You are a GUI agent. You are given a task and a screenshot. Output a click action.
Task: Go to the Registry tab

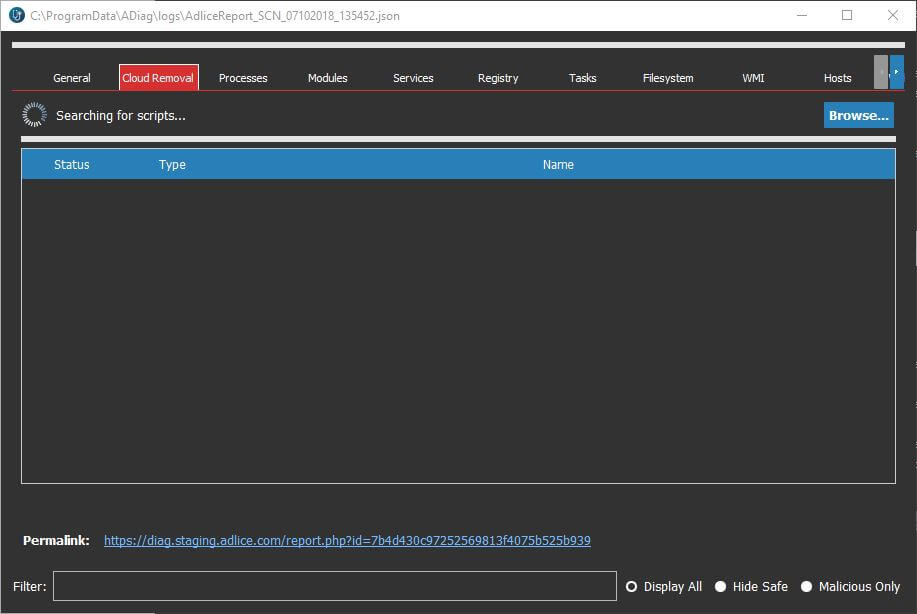498,78
